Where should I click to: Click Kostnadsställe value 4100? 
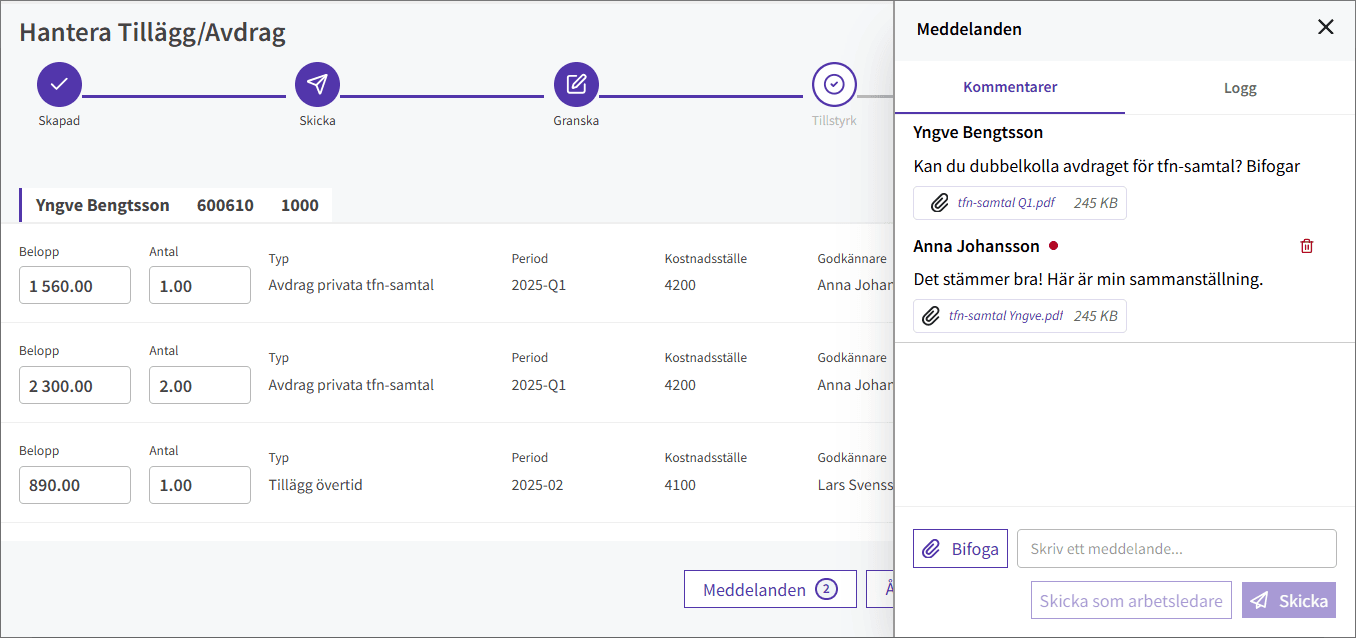tap(680, 485)
